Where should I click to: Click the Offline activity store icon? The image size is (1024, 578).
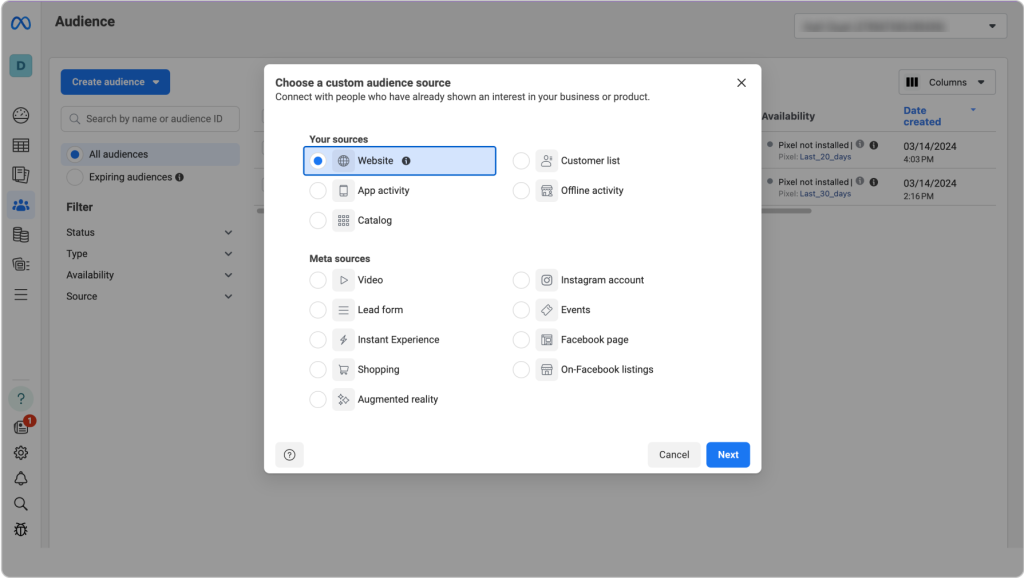(547, 191)
